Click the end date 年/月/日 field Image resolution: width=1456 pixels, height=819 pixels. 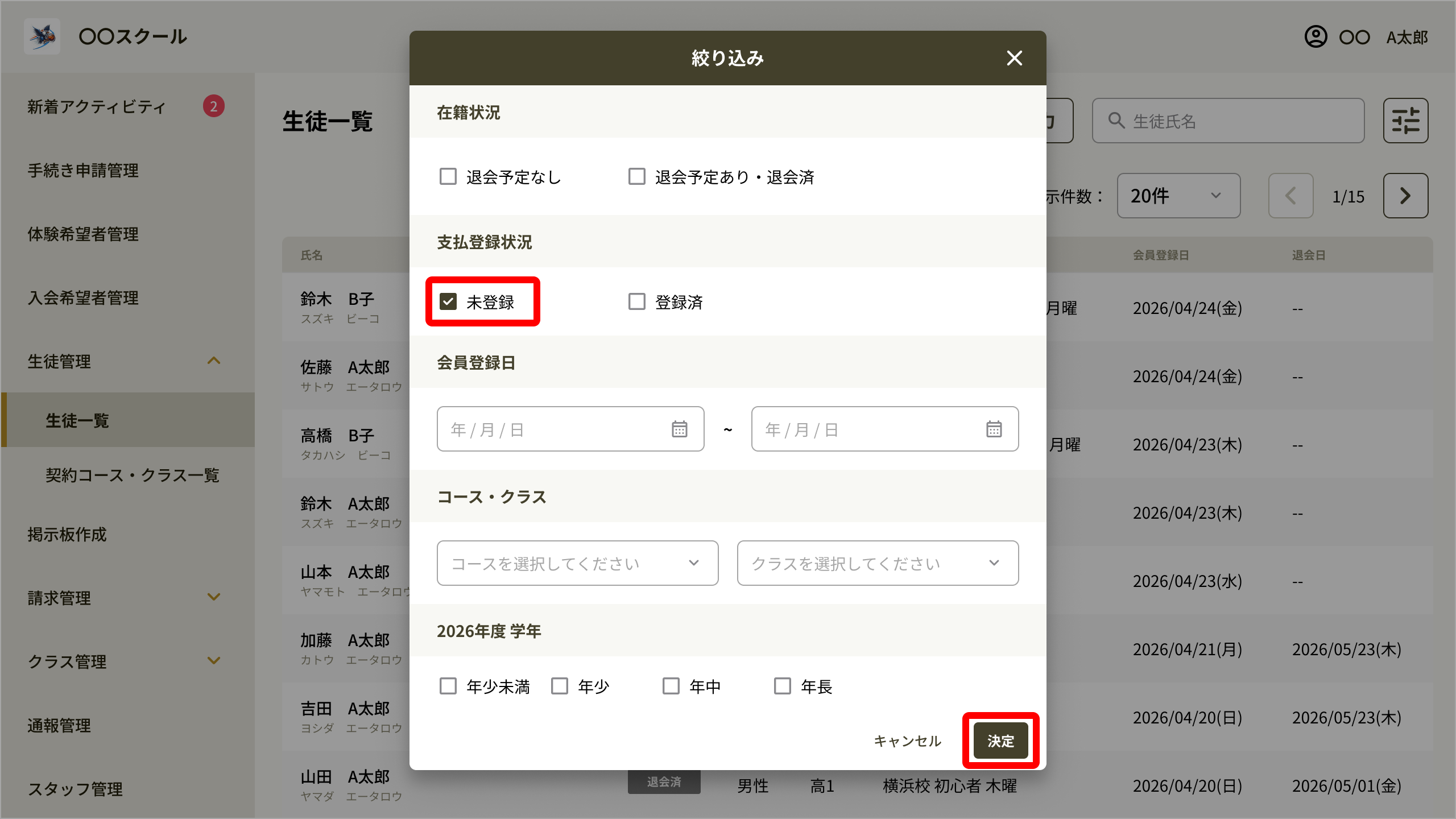pyautogui.click(x=884, y=429)
